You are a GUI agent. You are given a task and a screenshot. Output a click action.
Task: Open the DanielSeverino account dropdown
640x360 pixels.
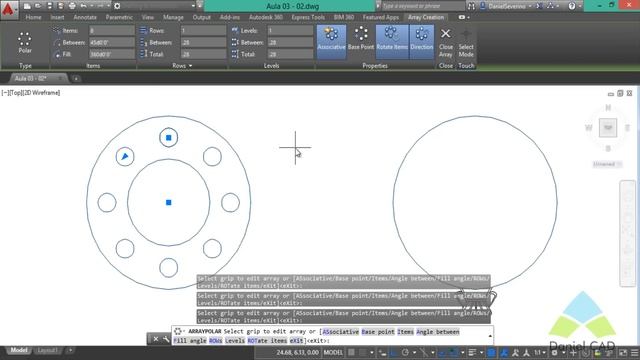pyautogui.click(x=530, y=6)
